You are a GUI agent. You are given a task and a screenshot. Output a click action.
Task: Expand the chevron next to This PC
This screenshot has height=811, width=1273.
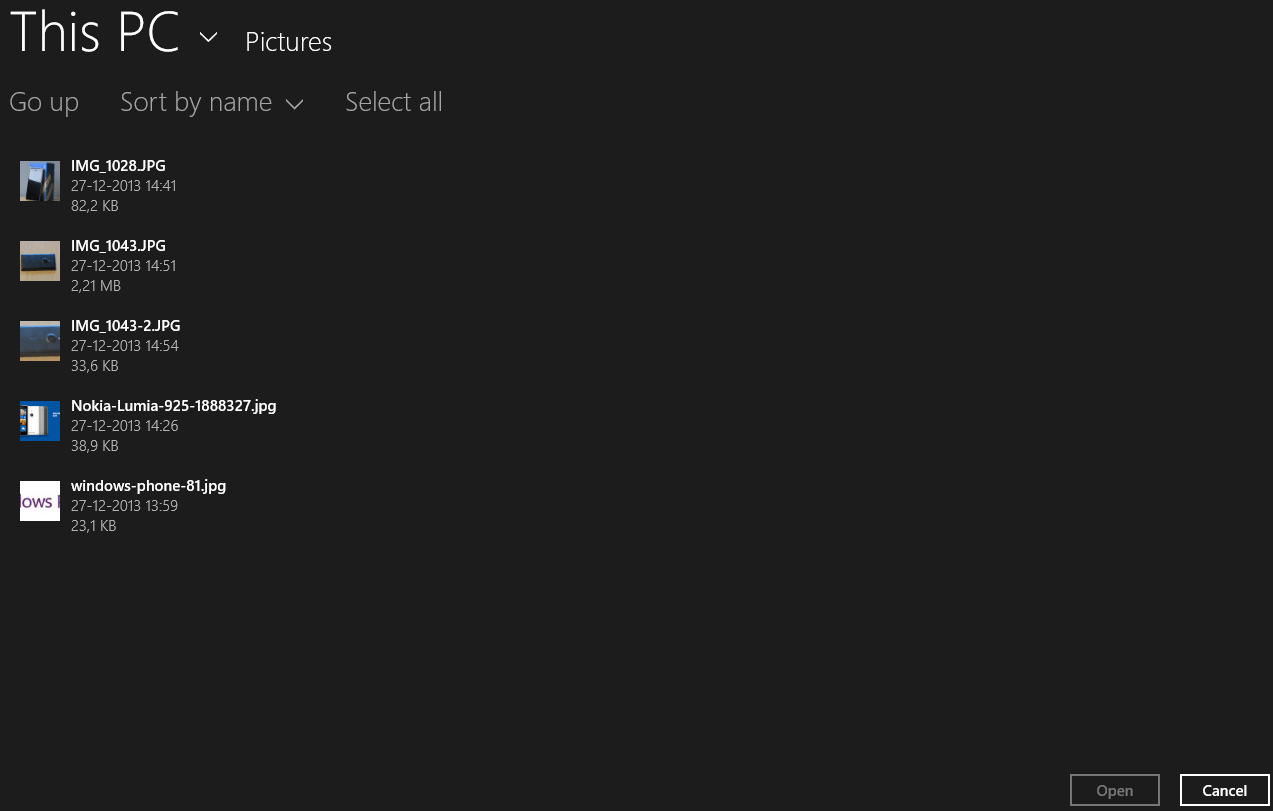coord(208,37)
